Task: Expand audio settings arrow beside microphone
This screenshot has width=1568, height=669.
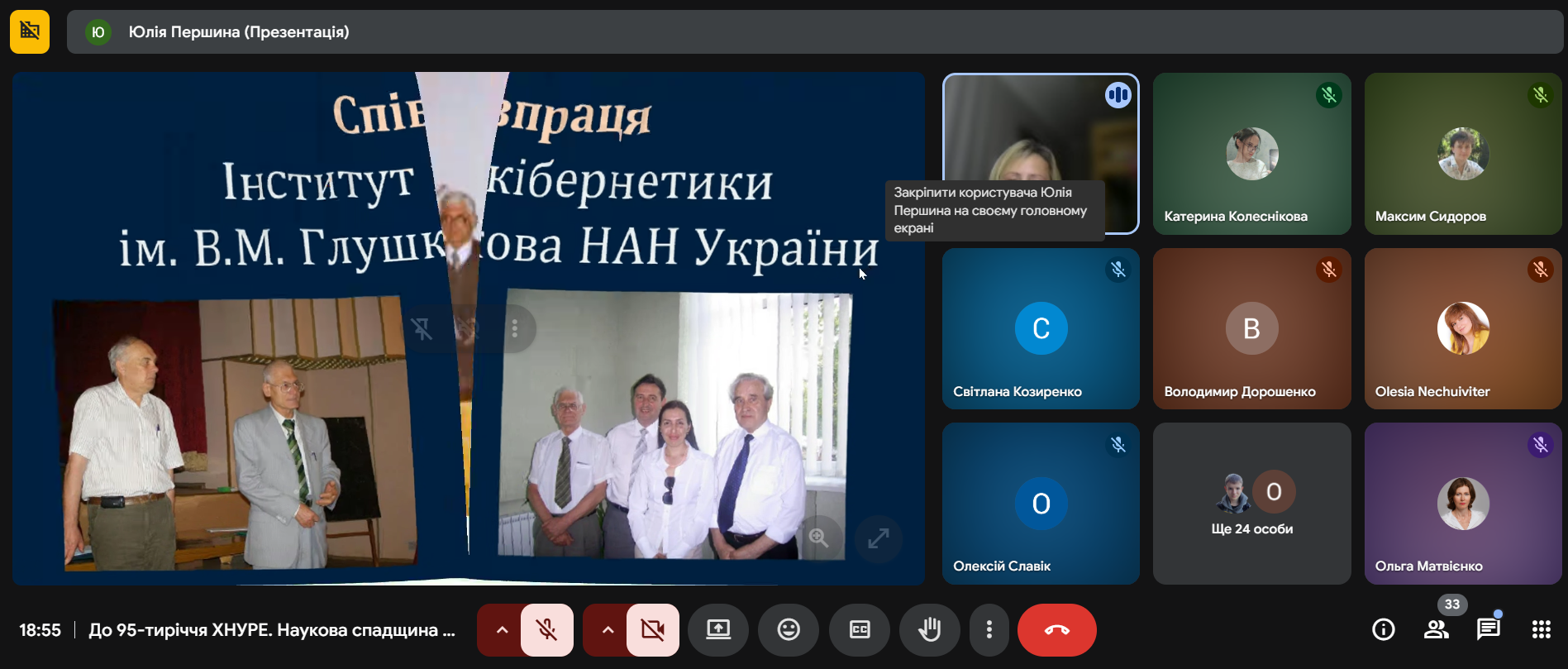Action: [x=502, y=630]
